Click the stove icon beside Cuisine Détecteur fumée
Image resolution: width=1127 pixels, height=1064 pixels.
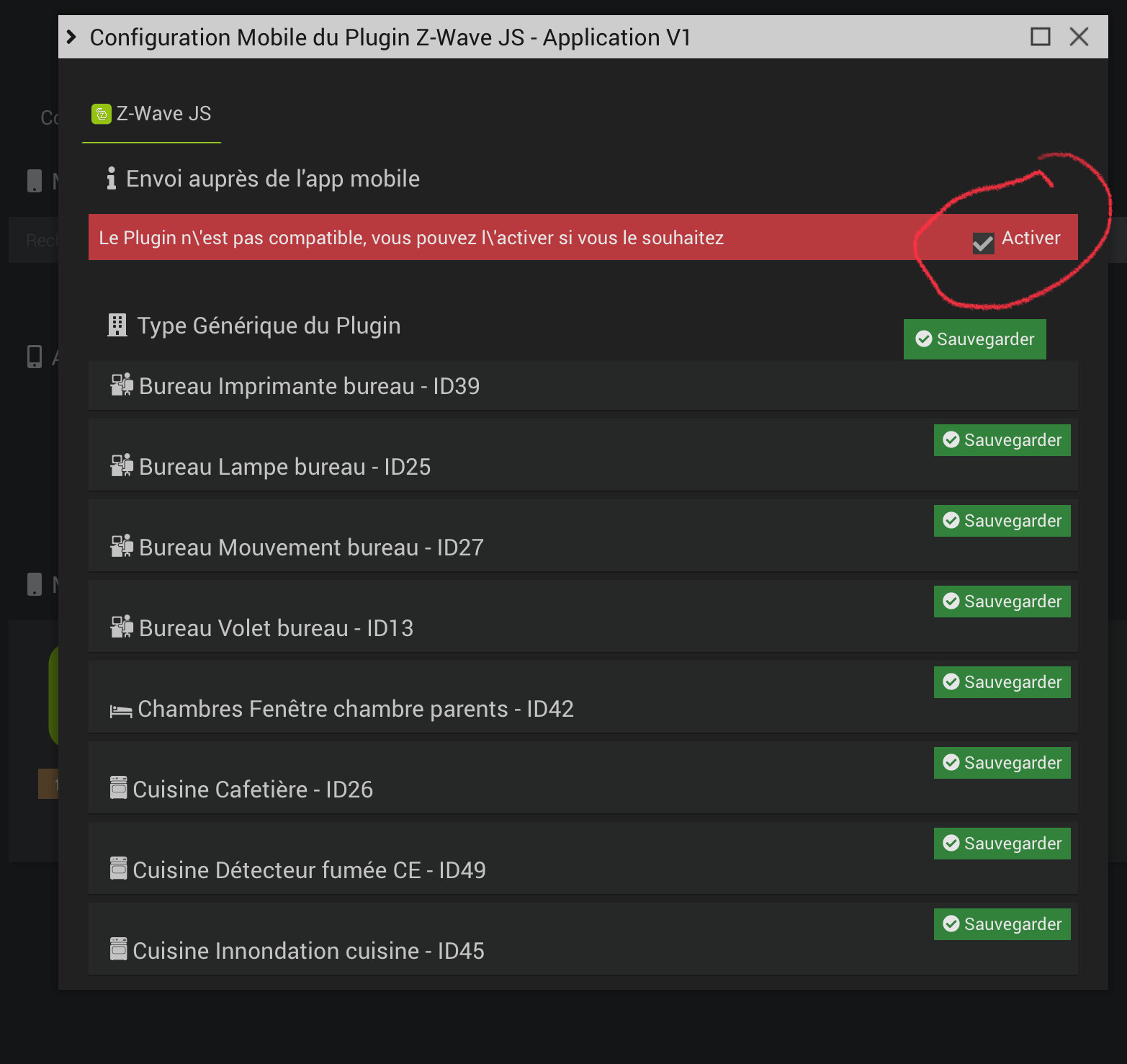[119, 868]
